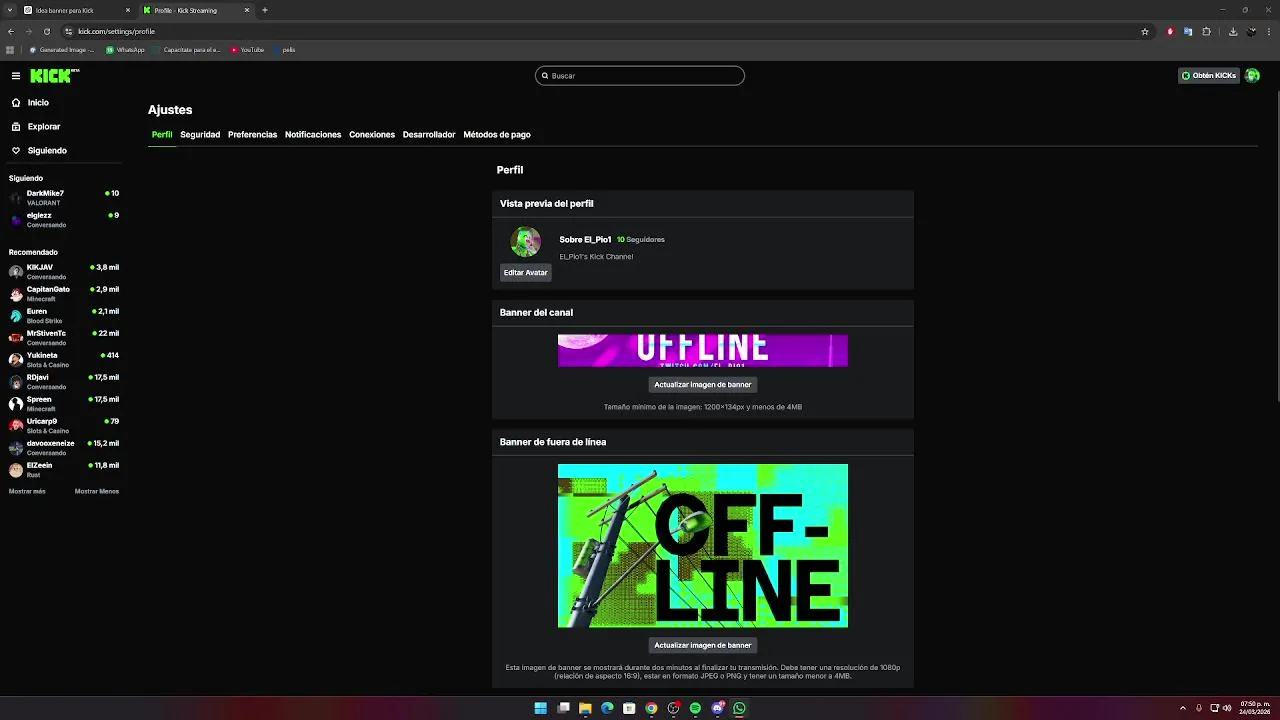Bookmark this page with the star icon

pyautogui.click(x=1145, y=31)
